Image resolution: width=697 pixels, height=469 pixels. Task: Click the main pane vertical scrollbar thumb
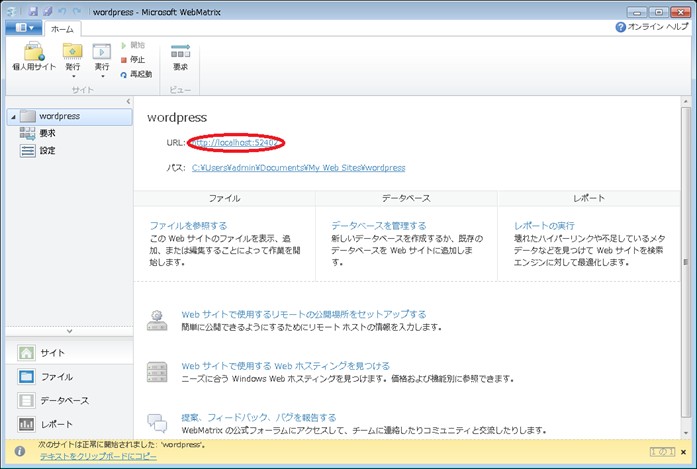(x=685, y=262)
